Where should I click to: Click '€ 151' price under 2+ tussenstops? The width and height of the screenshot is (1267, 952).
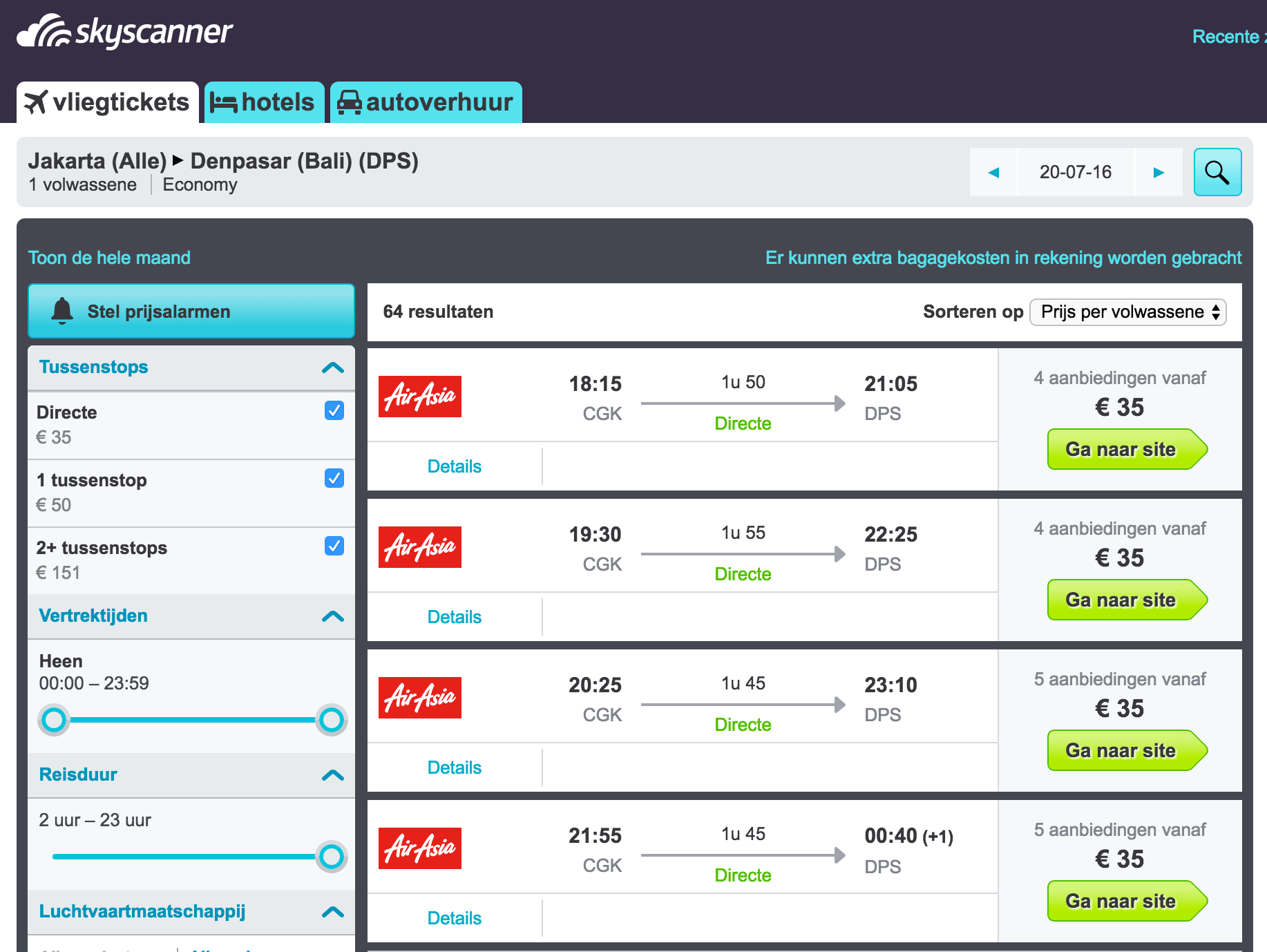pos(58,573)
